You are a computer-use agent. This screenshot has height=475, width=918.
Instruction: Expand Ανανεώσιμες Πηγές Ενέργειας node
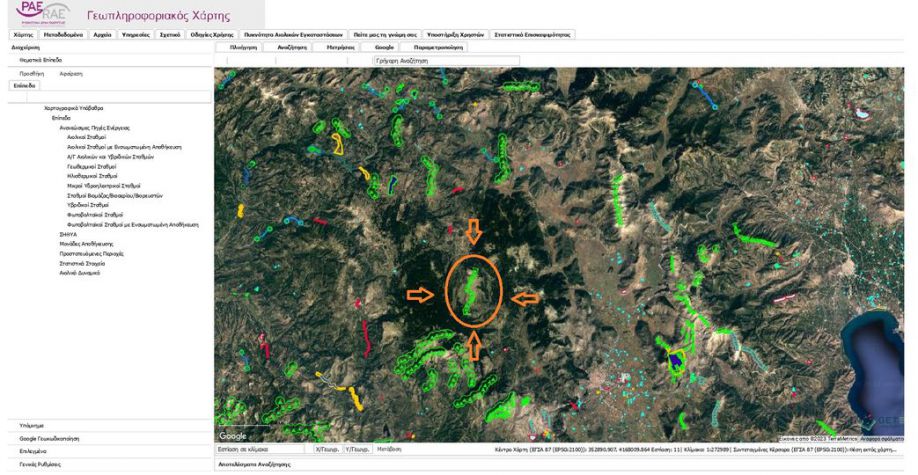point(94,128)
